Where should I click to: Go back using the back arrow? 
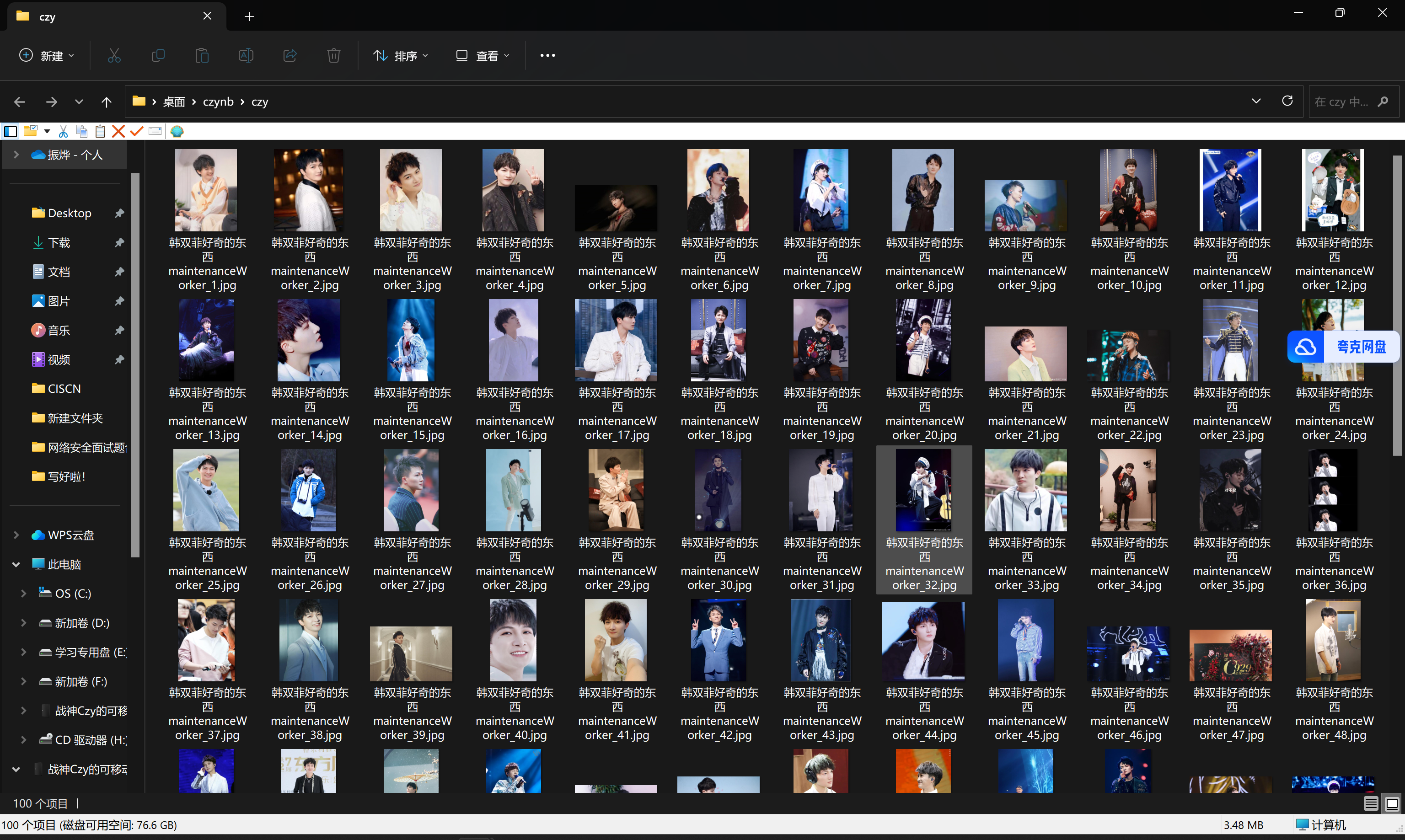click(x=20, y=102)
